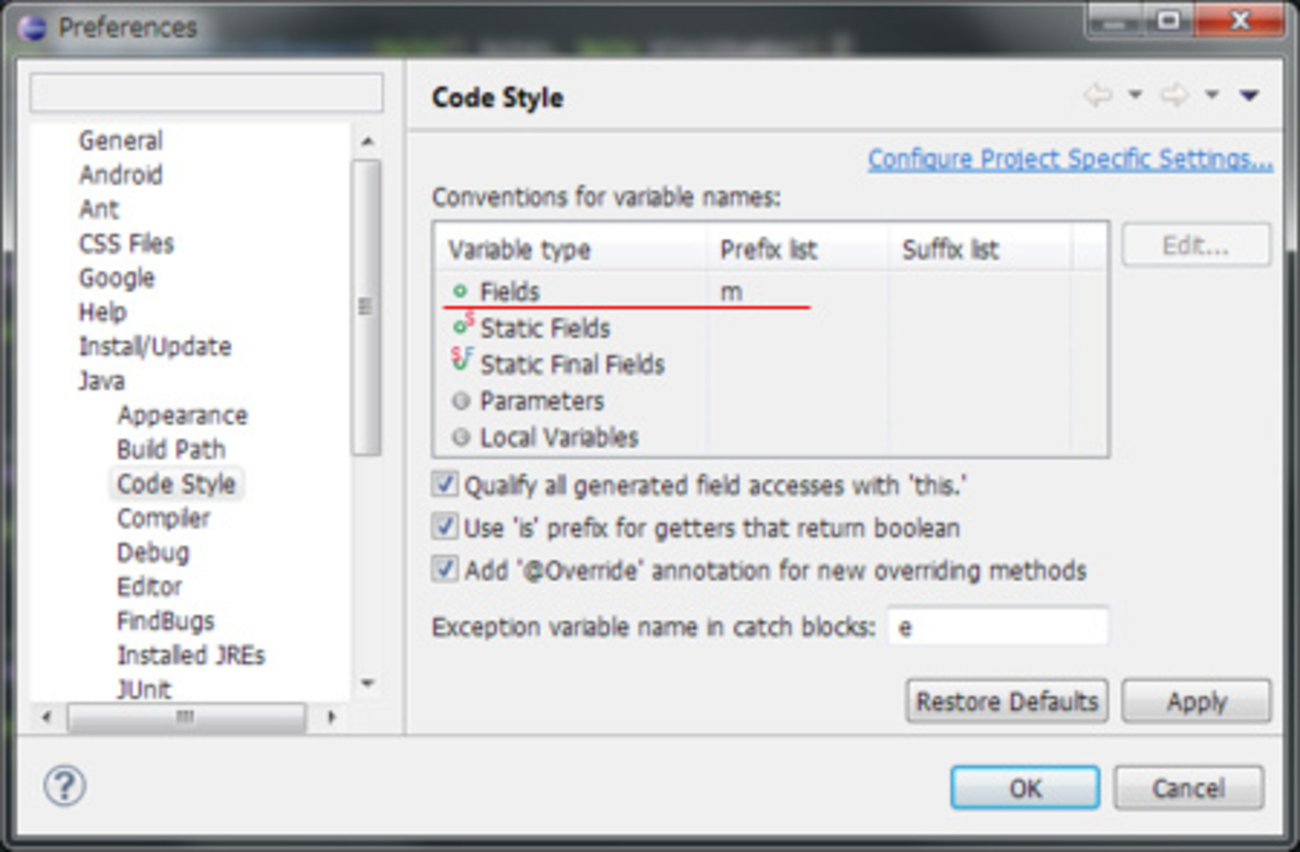Select the Static Fields icon row

click(462, 327)
